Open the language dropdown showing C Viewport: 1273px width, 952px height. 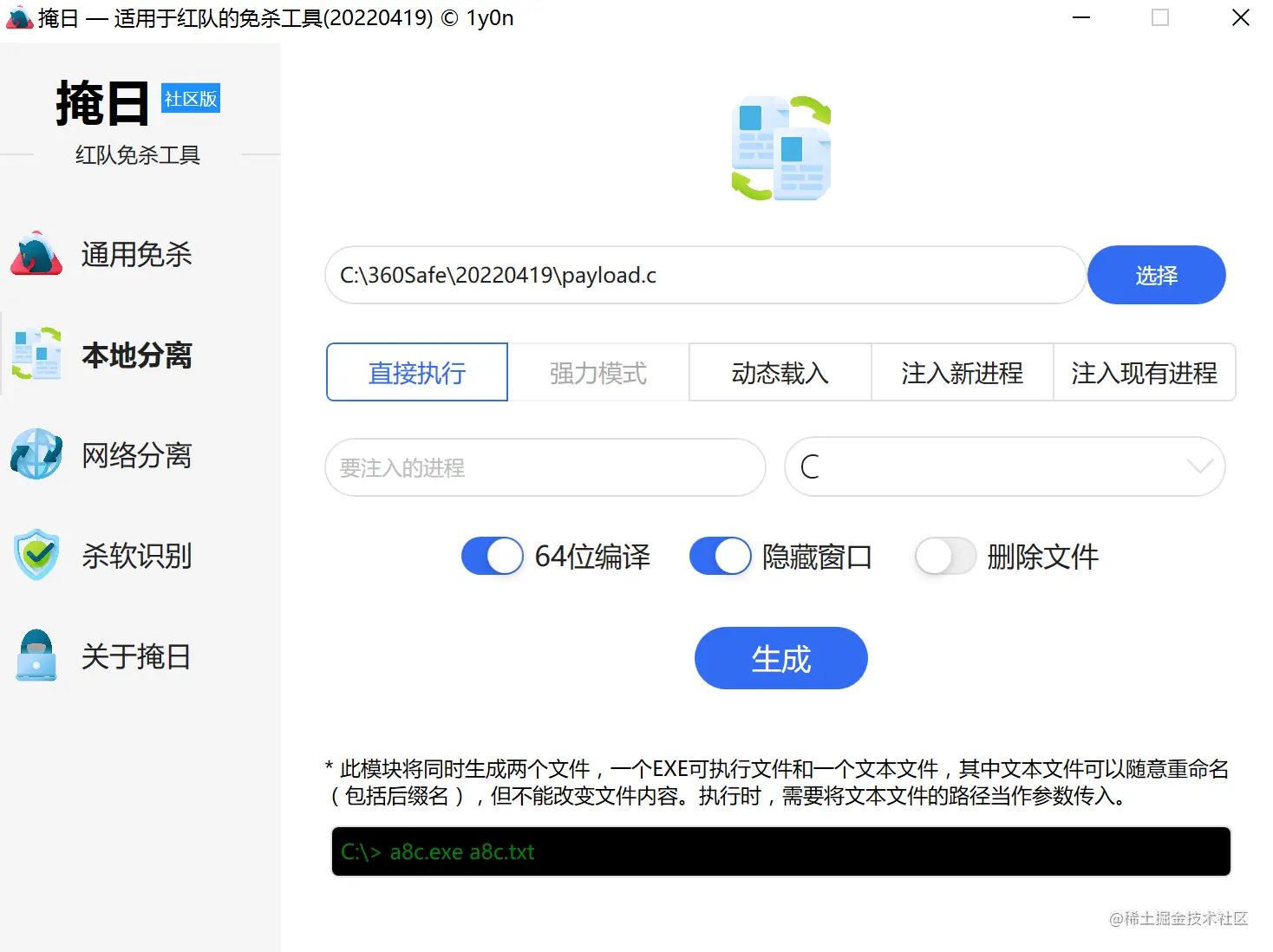tap(1004, 466)
